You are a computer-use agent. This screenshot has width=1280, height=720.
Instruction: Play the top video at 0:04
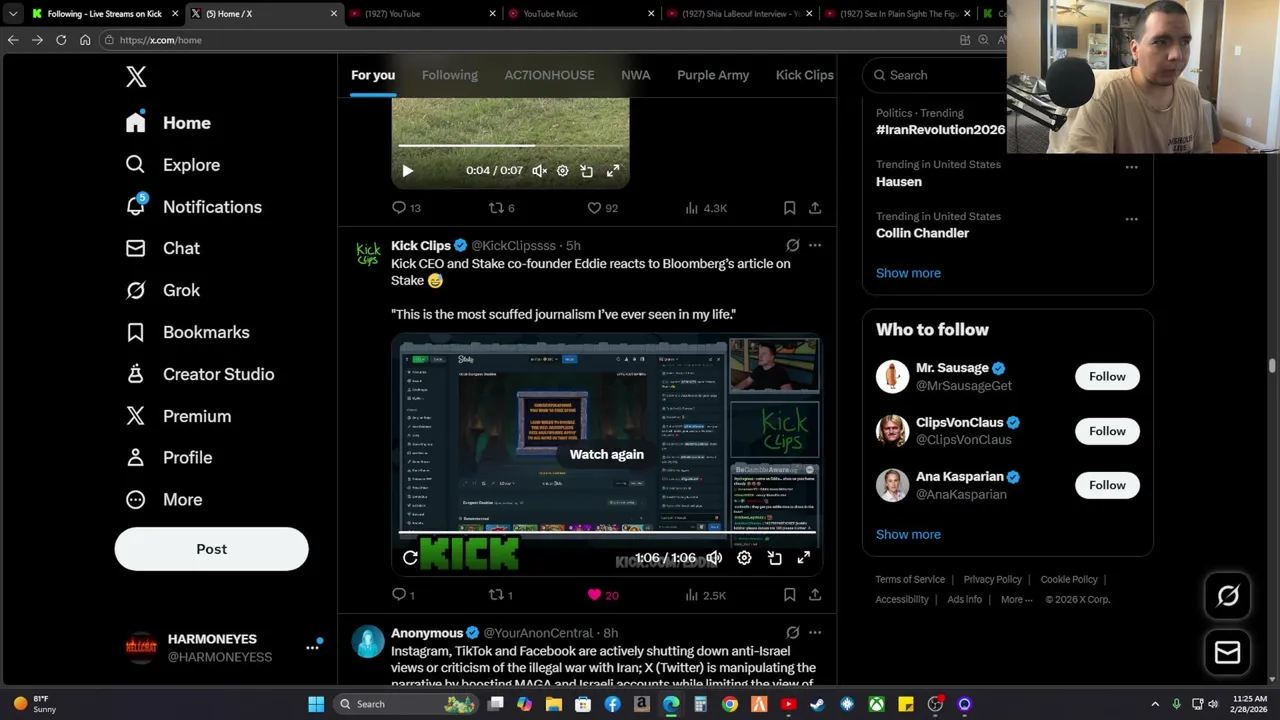coord(407,171)
